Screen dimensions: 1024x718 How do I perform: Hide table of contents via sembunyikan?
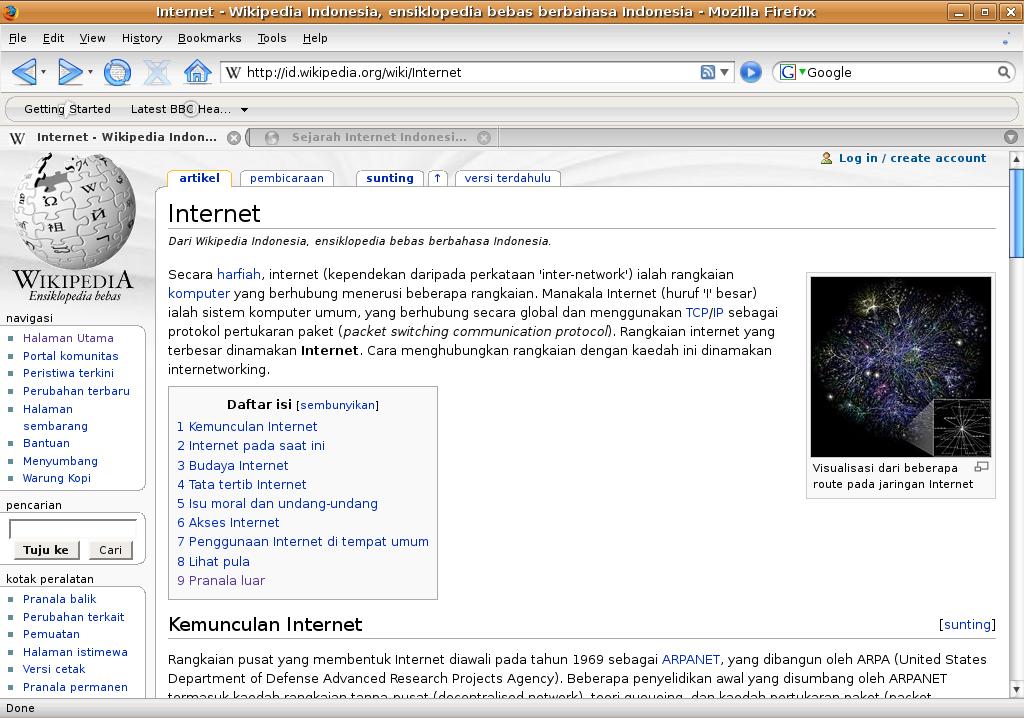(337, 405)
